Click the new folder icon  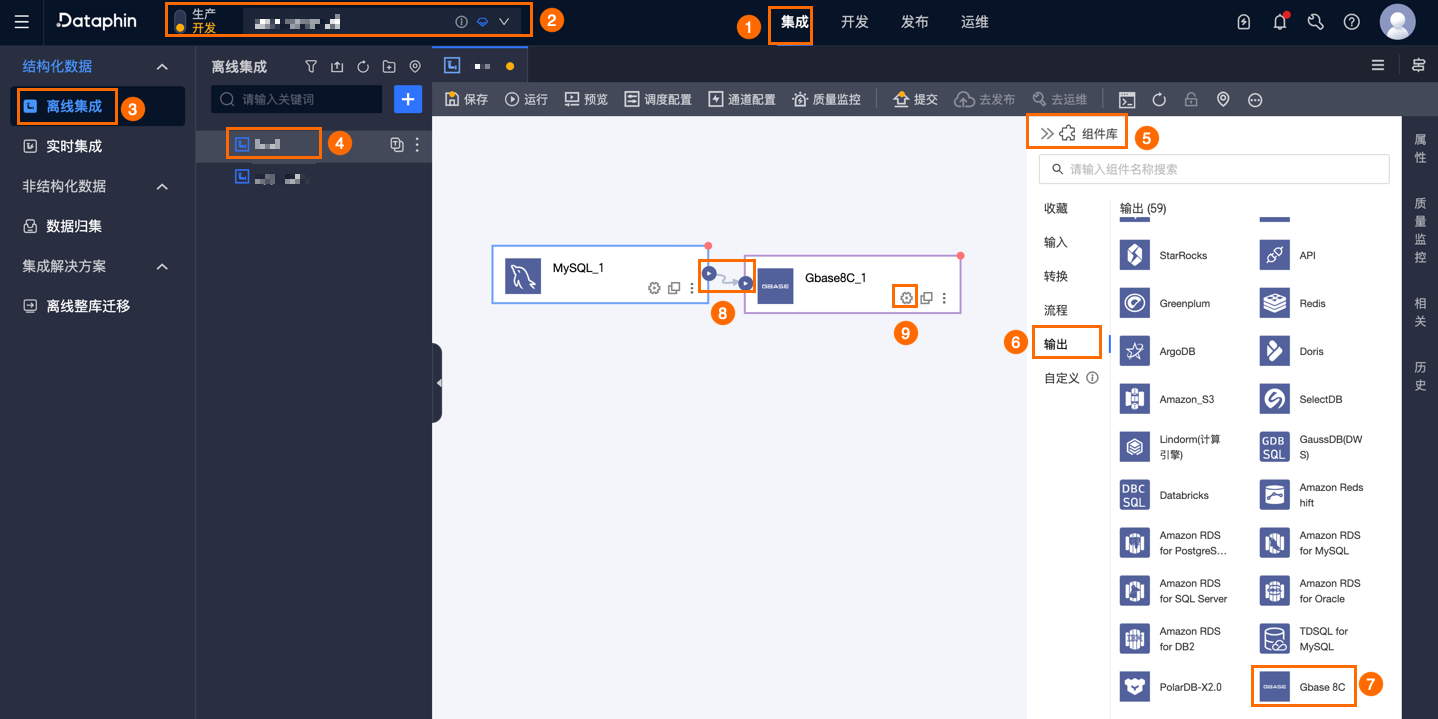[x=389, y=67]
